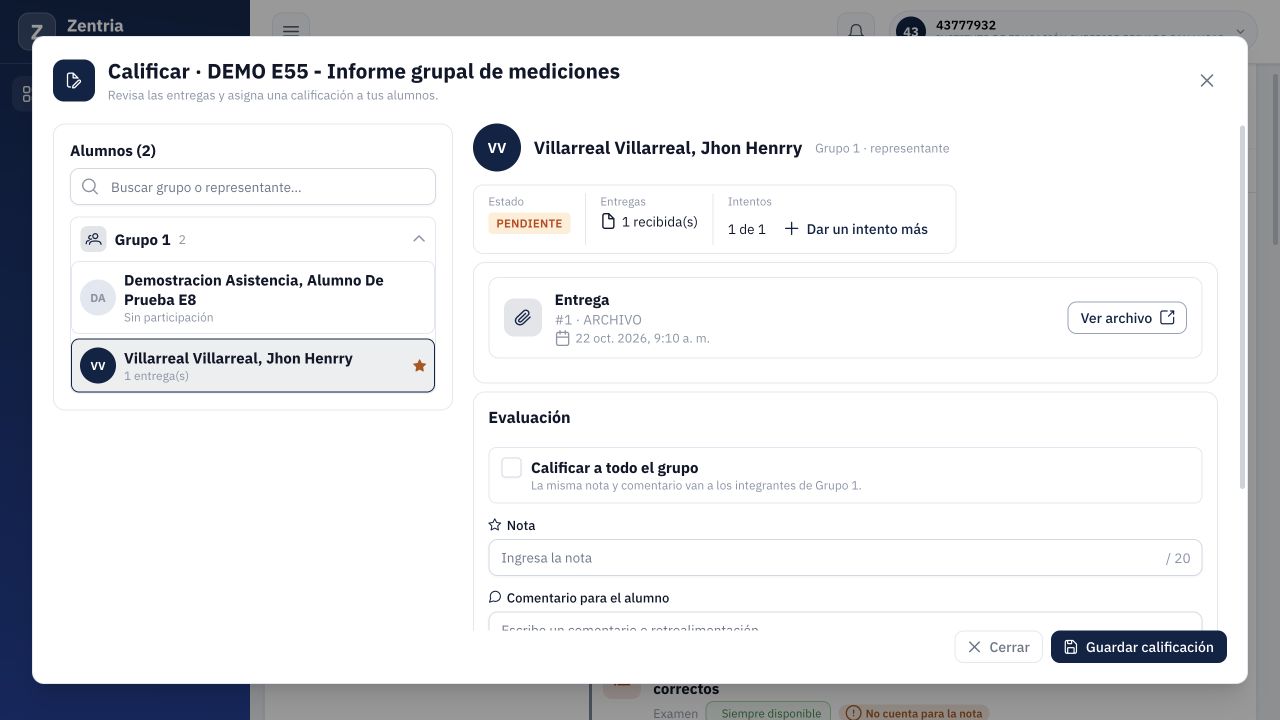Image resolution: width=1280 pixels, height=720 pixels.
Task: Click 'No cuenta para la nota' badge in background
Action: coord(914,713)
